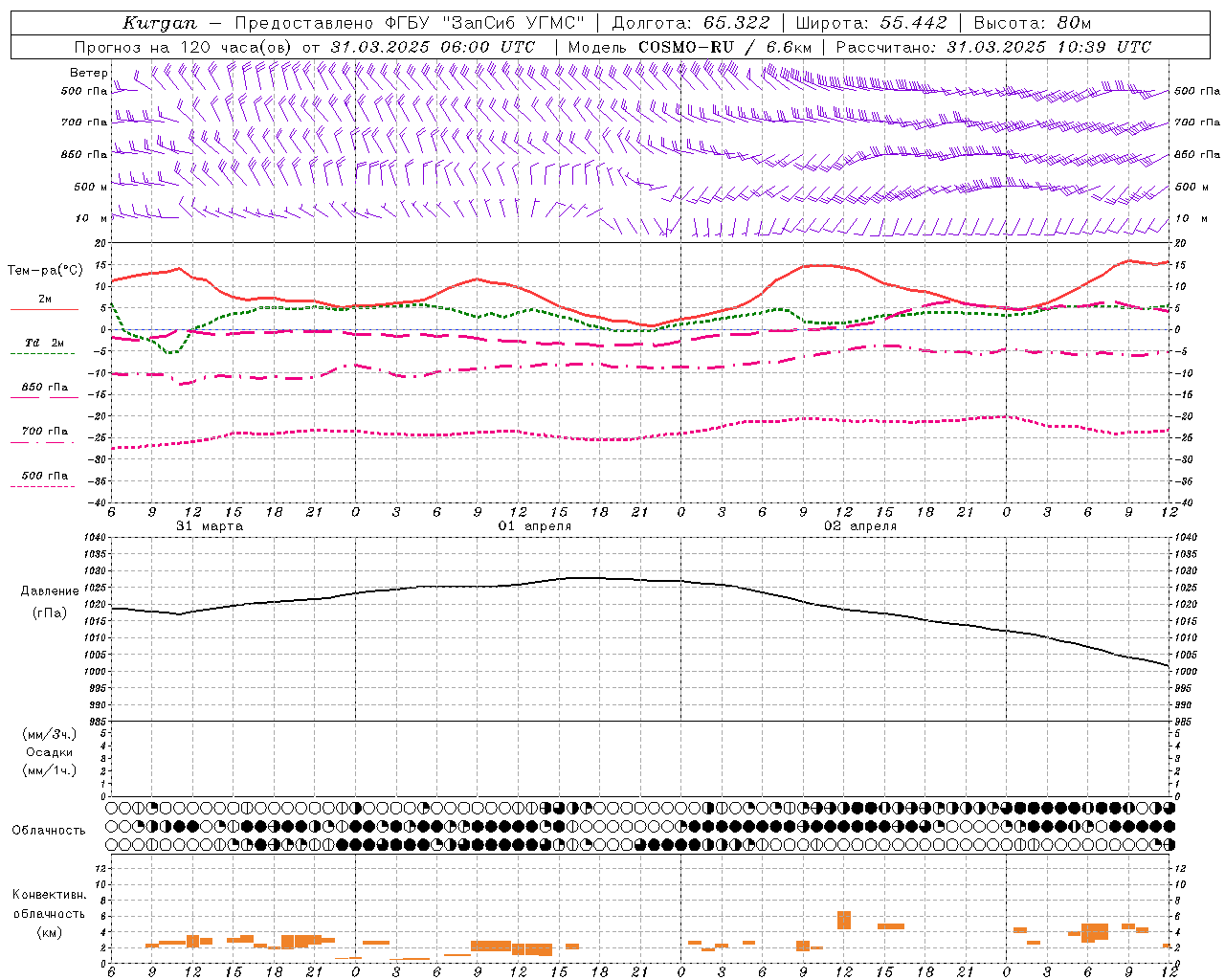This screenshot has height=980, width=1225.
Task: Click the model name "COSMO-RU / 6.6км"
Action: 725,47
